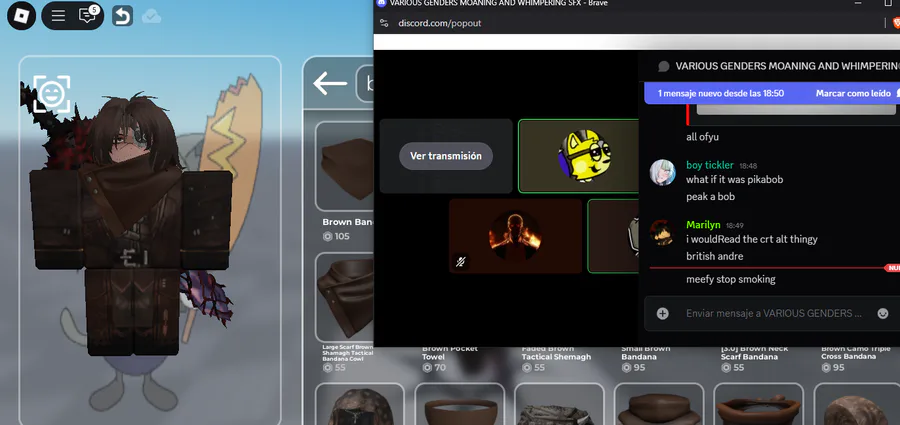Open boy tickler's profile avatar
The height and width of the screenshot is (425, 900).
coord(662,172)
